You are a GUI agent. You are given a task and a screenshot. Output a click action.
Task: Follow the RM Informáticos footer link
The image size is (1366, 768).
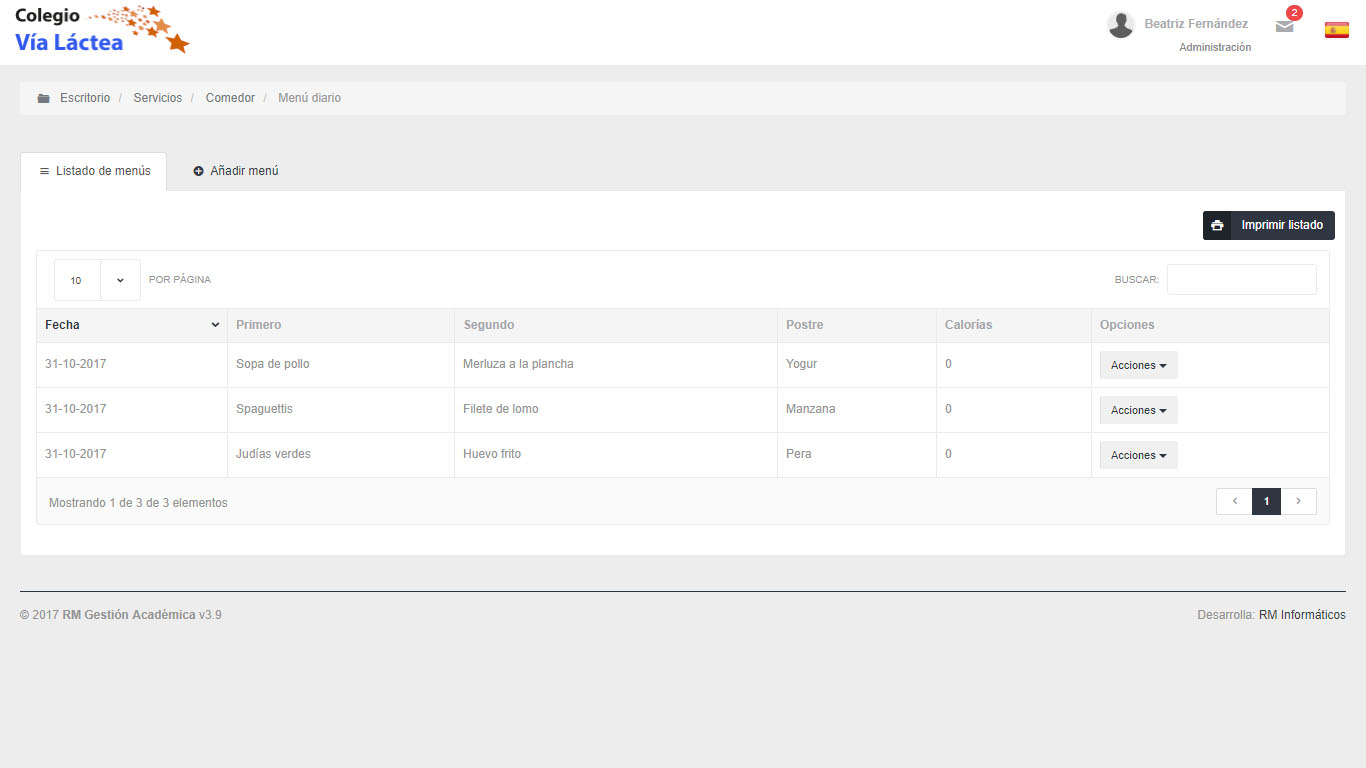(x=1302, y=615)
